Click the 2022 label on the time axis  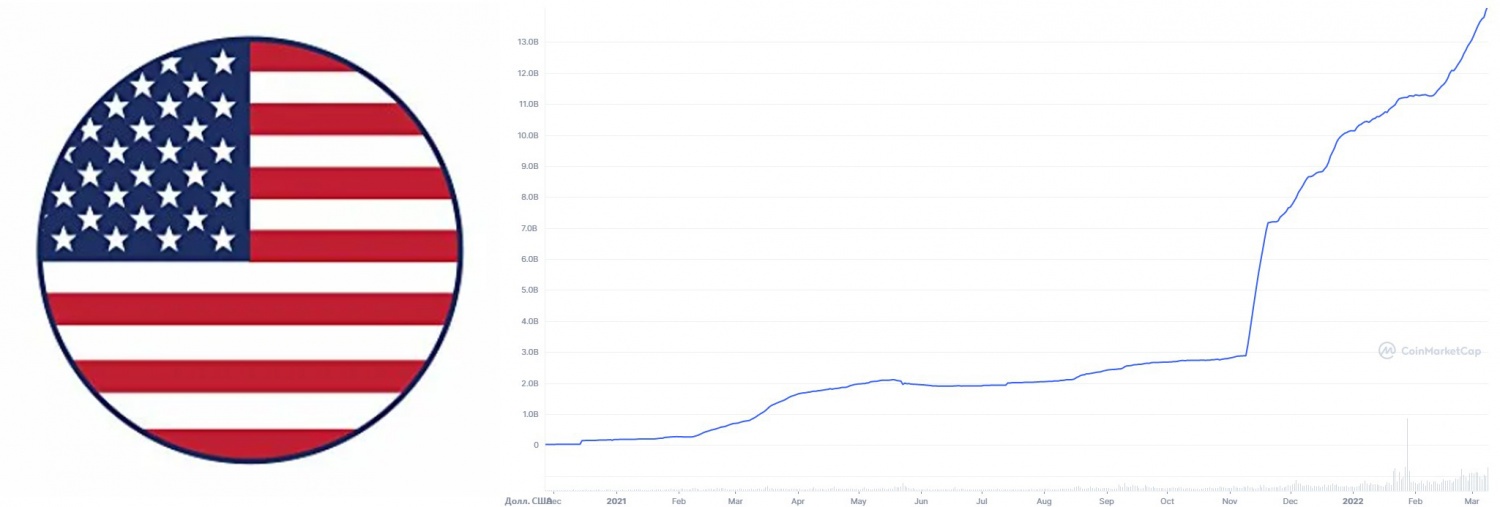pos(1353,499)
